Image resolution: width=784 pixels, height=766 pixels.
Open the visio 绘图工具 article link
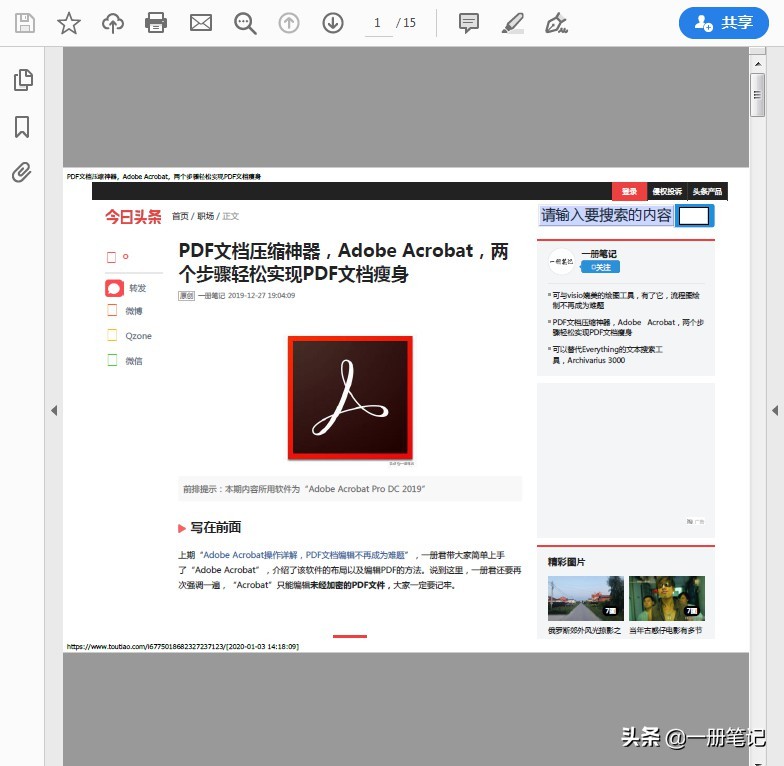tap(626, 300)
